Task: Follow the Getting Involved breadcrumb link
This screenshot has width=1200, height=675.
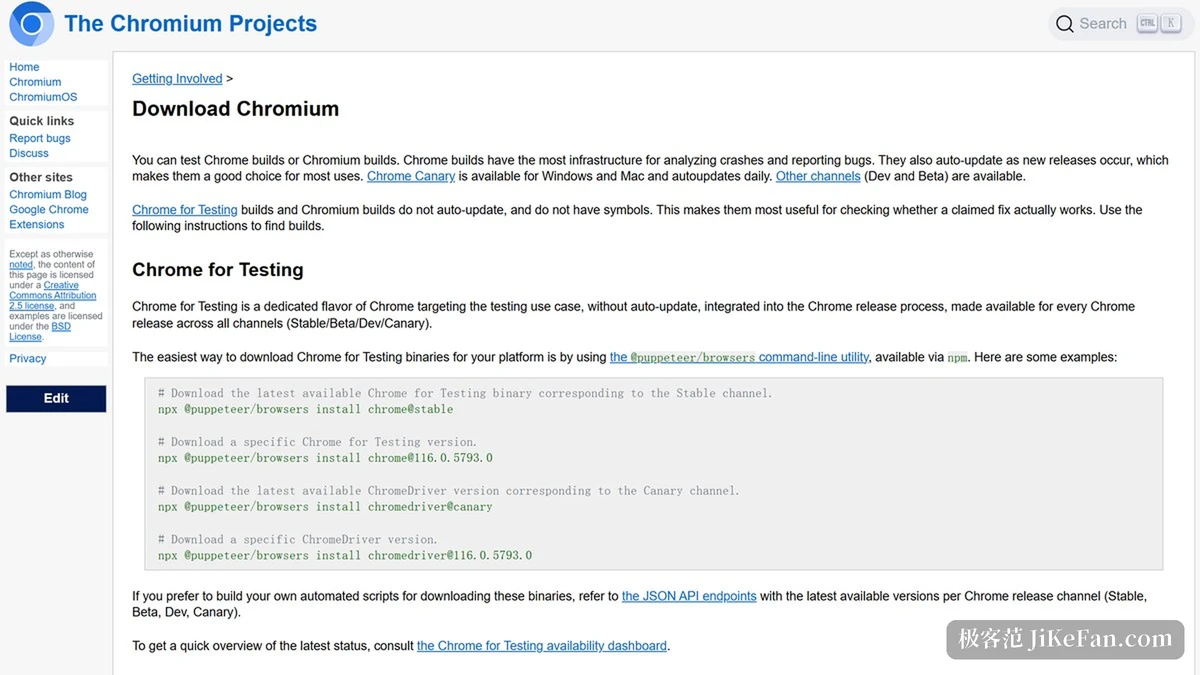Action: point(177,79)
